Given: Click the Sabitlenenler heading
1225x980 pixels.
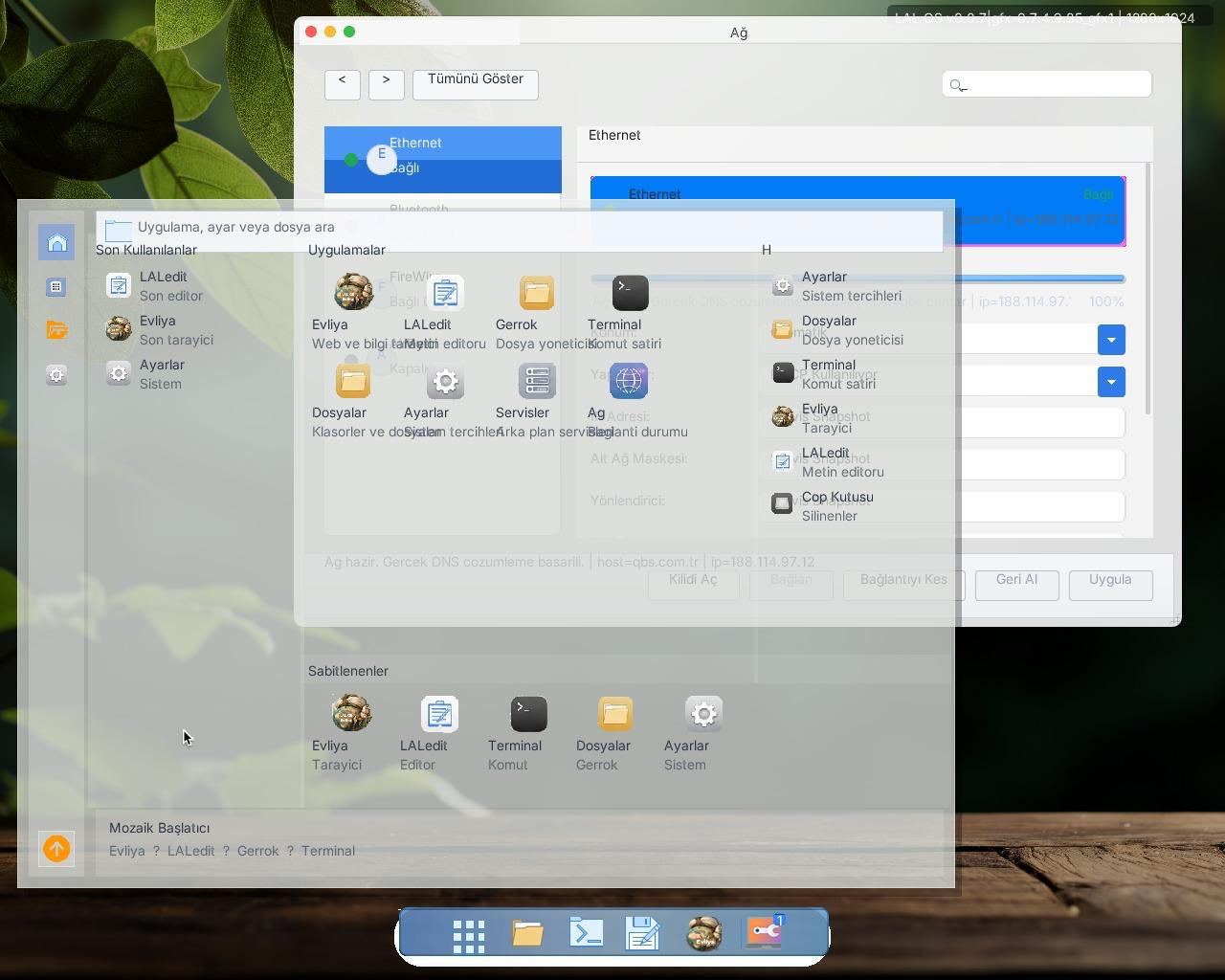Looking at the screenshot, I should [348, 671].
